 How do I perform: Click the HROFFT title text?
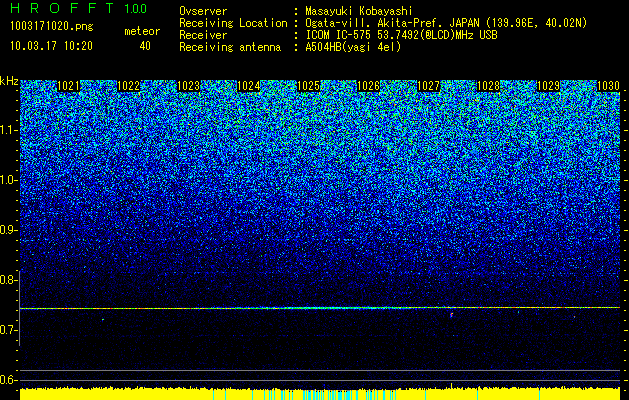(x=62, y=8)
